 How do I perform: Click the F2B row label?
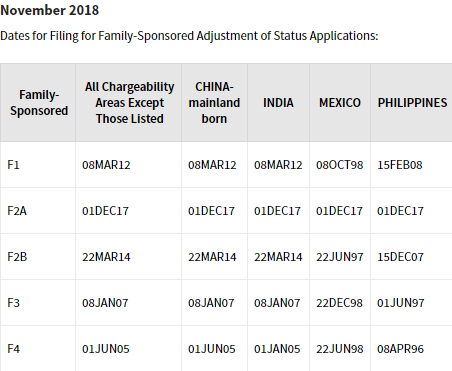pyautogui.click(x=17, y=257)
